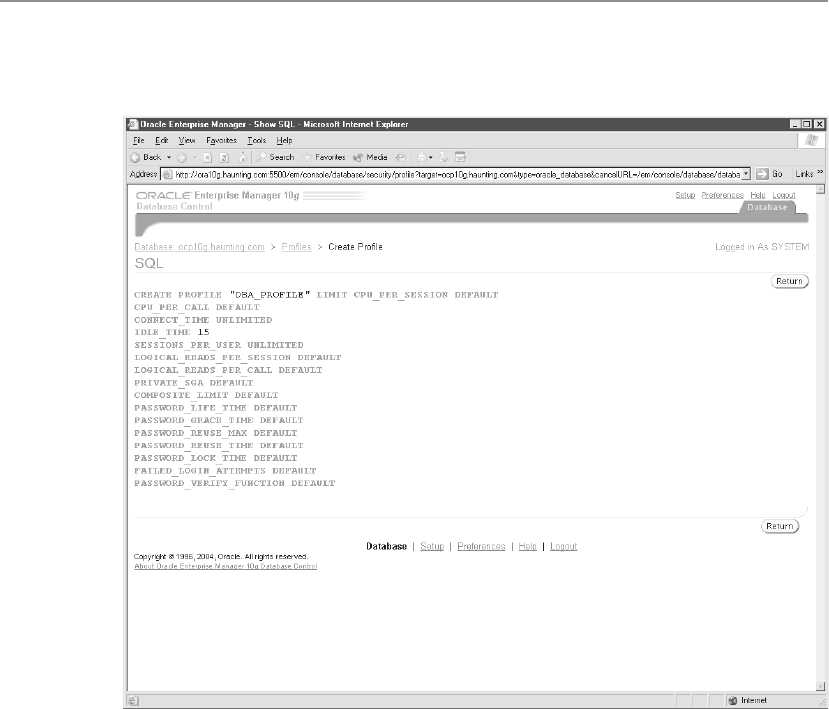Click the SESSIONS_PER_USER UNLIMITED line
The width and height of the screenshot is (829, 709).
click(219, 345)
